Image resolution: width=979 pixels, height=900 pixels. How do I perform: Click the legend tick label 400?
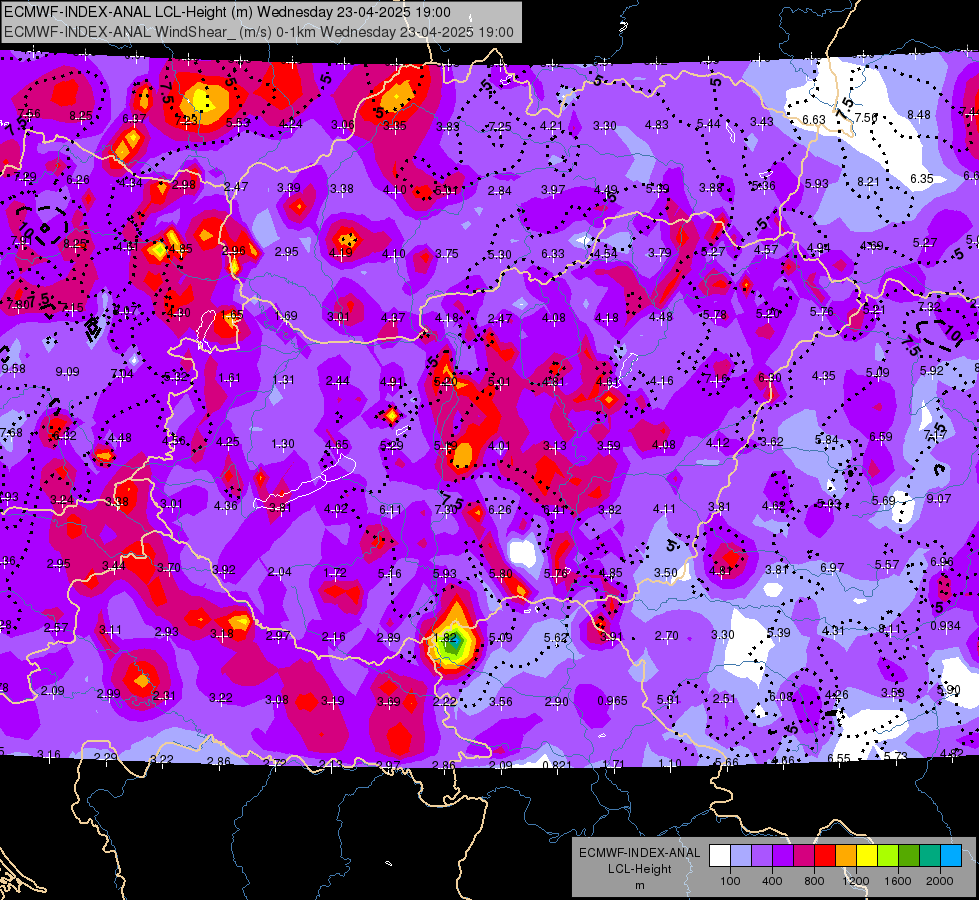tap(772, 881)
